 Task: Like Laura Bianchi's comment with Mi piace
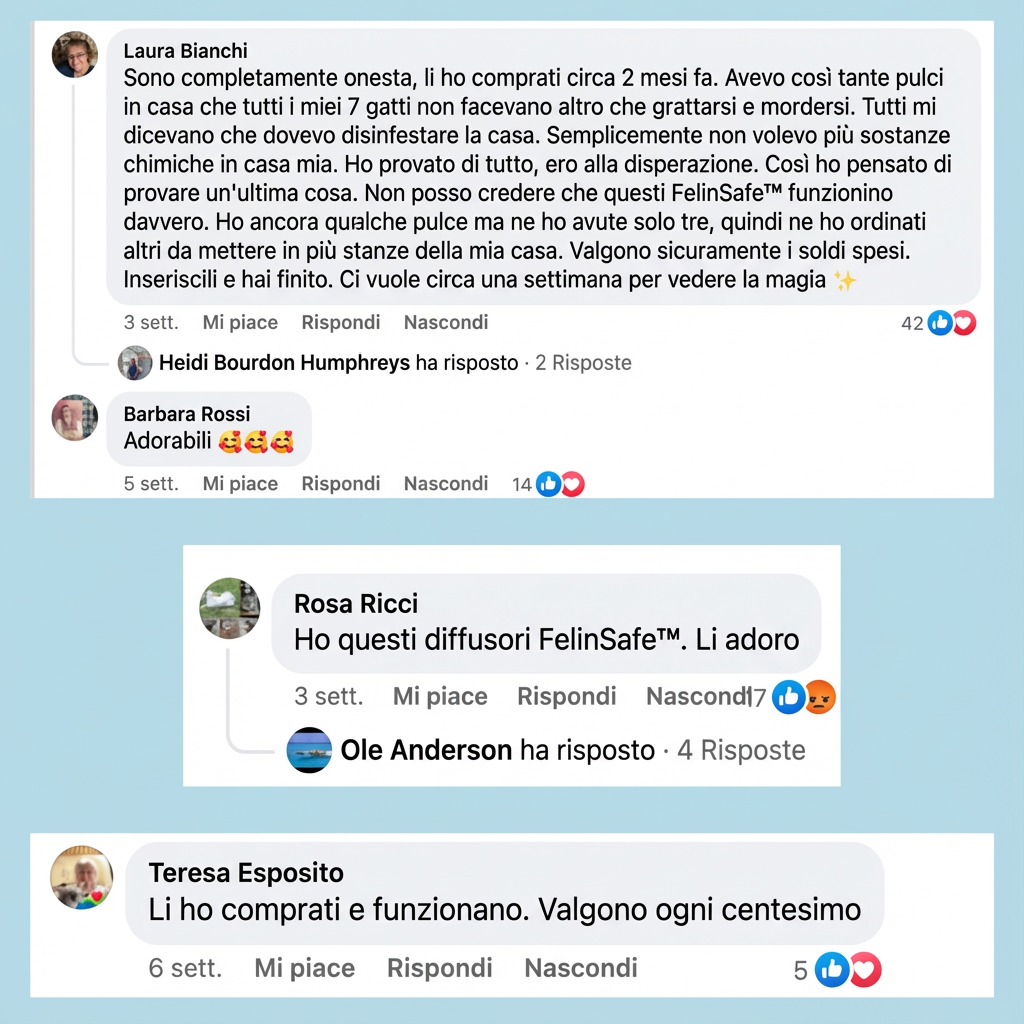point(240,322)
